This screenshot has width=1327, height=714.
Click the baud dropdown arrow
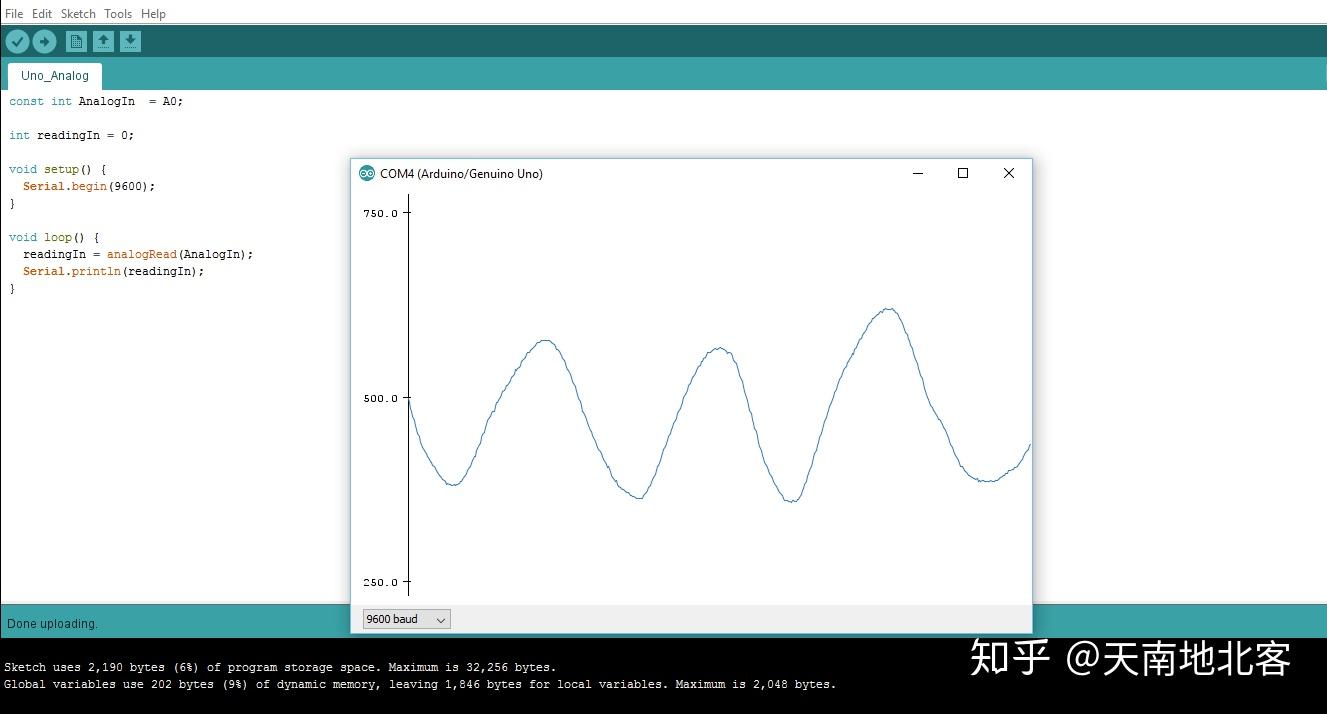(x=442, y=618)
